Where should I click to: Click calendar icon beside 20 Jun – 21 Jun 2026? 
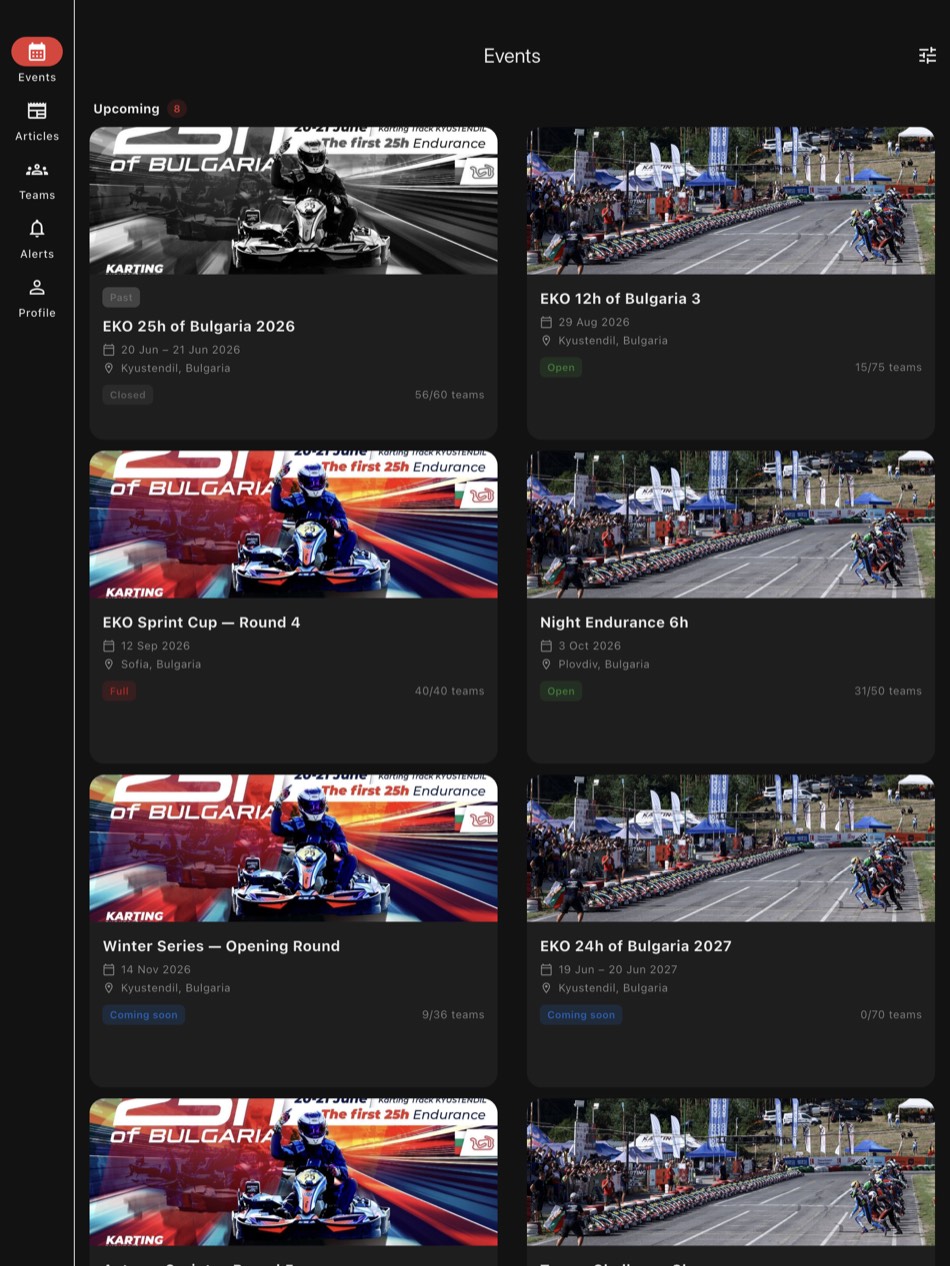tap(109, 350)
